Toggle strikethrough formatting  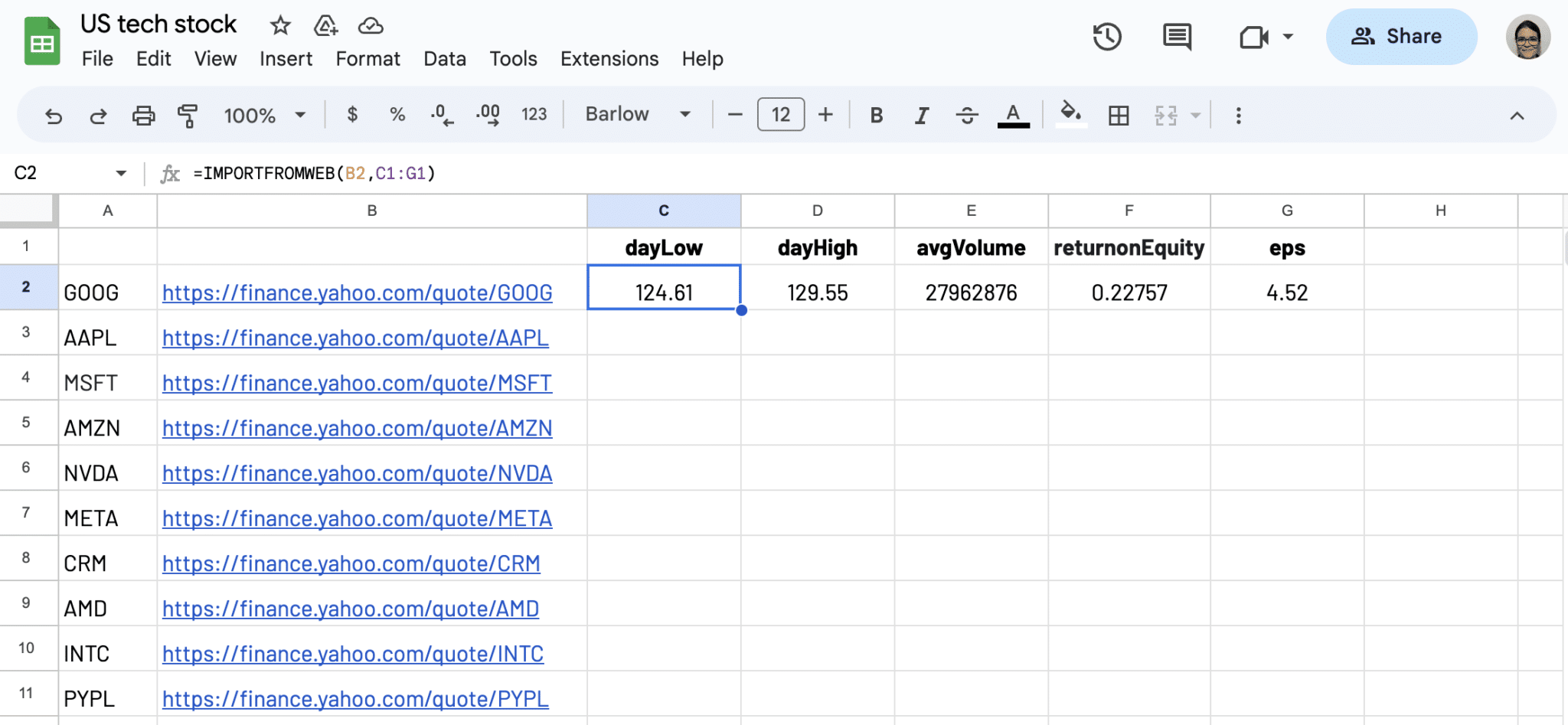coord(967,115)
